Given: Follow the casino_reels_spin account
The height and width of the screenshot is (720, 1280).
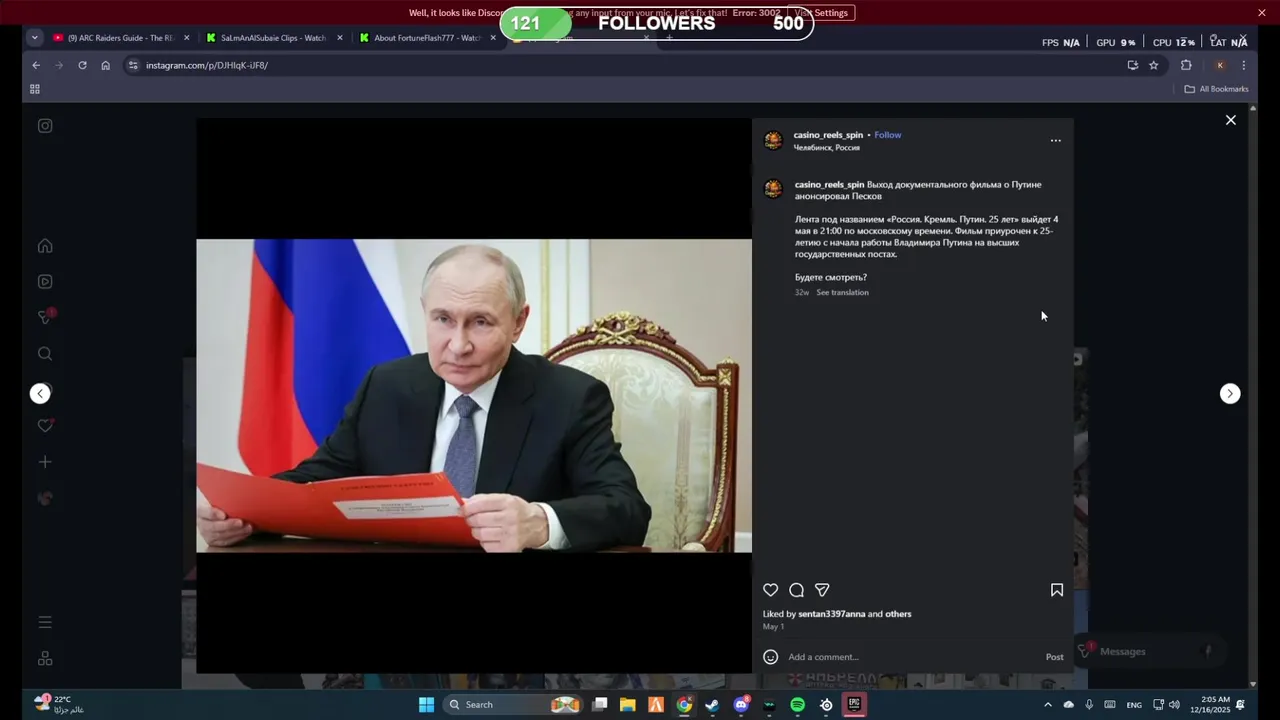Looking at the screenshot, I should click(887, 135).
